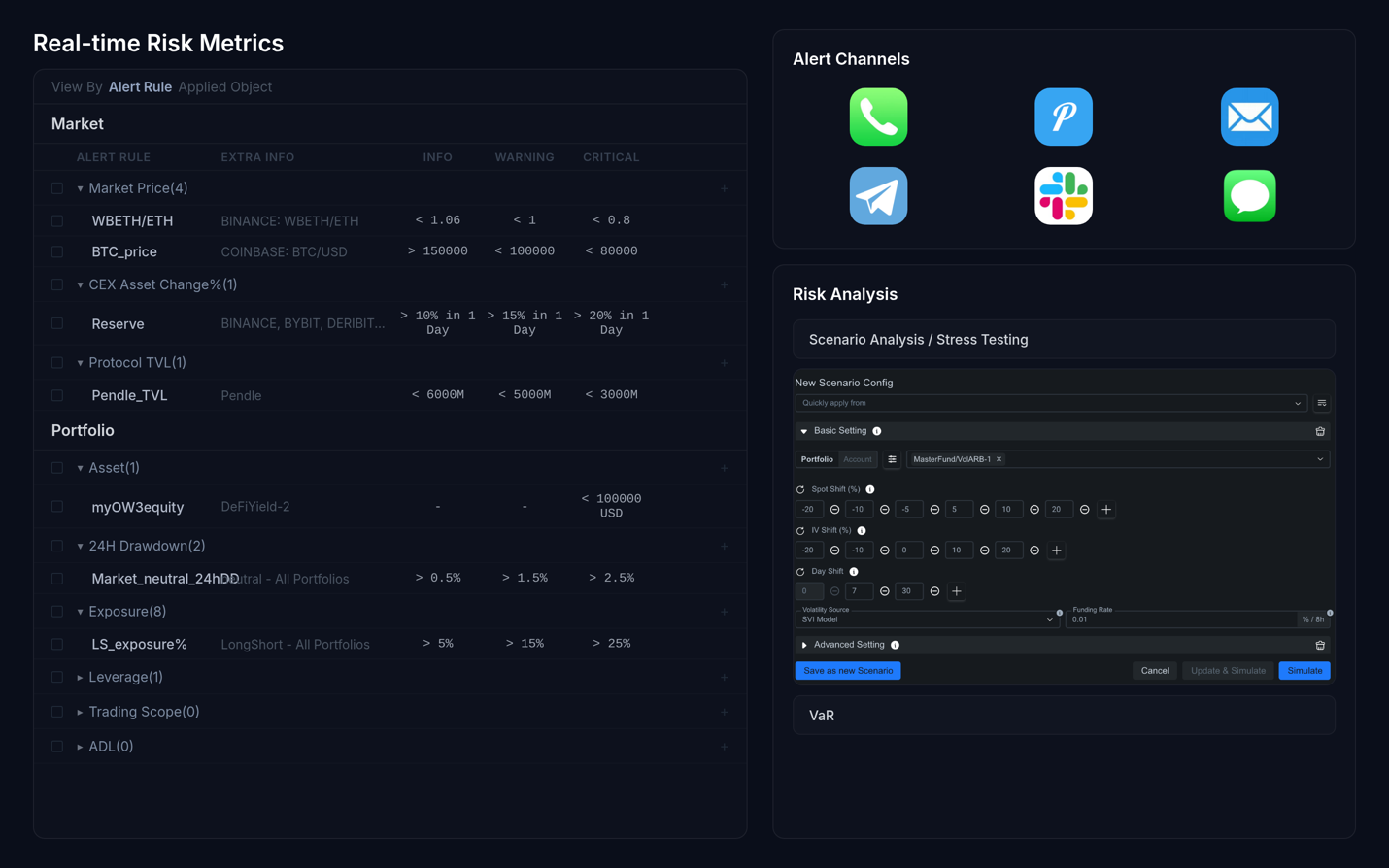Choose the Telegram alert channel icon
Screen dimensions: 1389x868
pyautogui.click(x=878, y=196)
